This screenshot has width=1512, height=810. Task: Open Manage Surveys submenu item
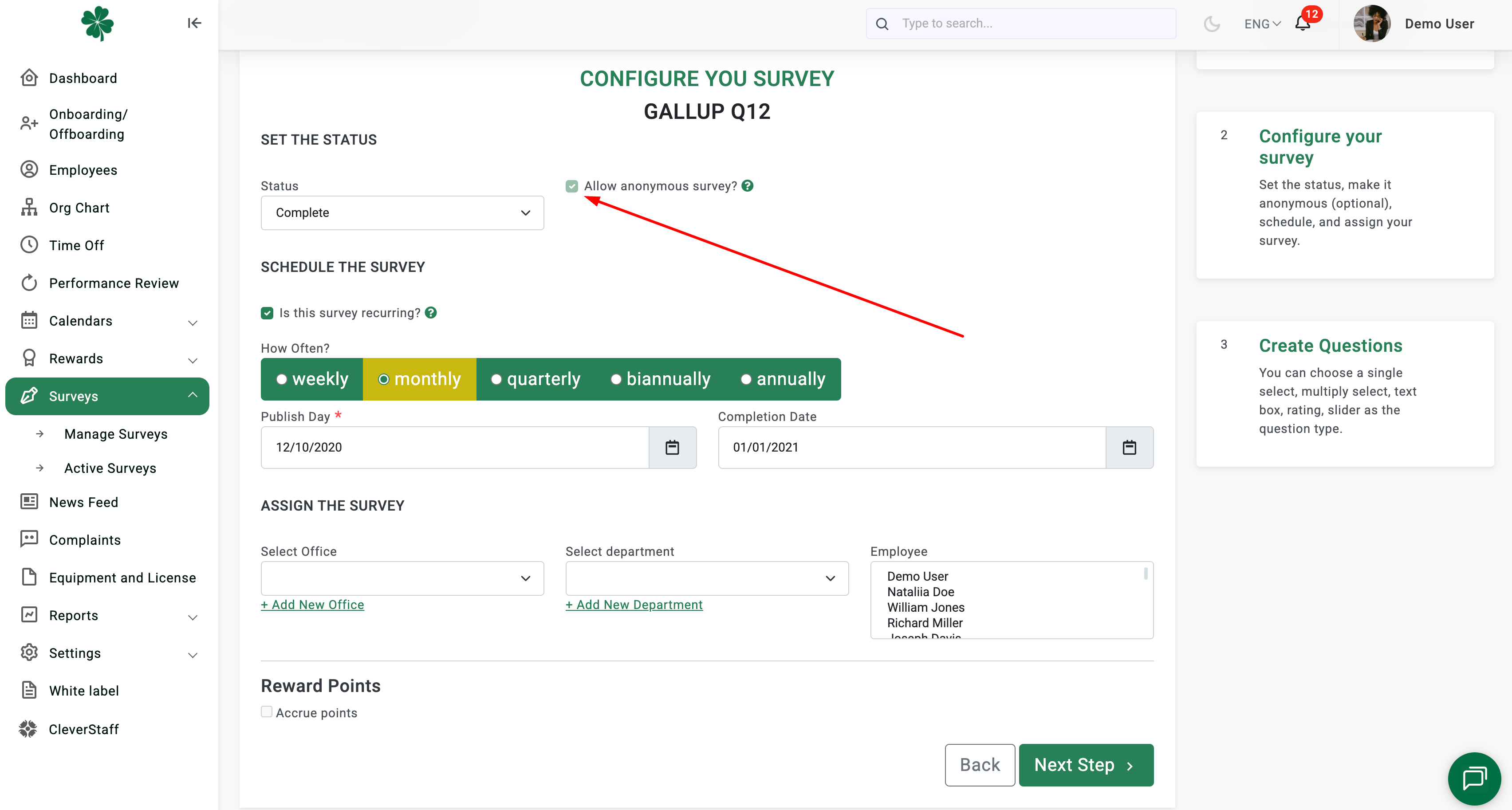click(116, 434)
